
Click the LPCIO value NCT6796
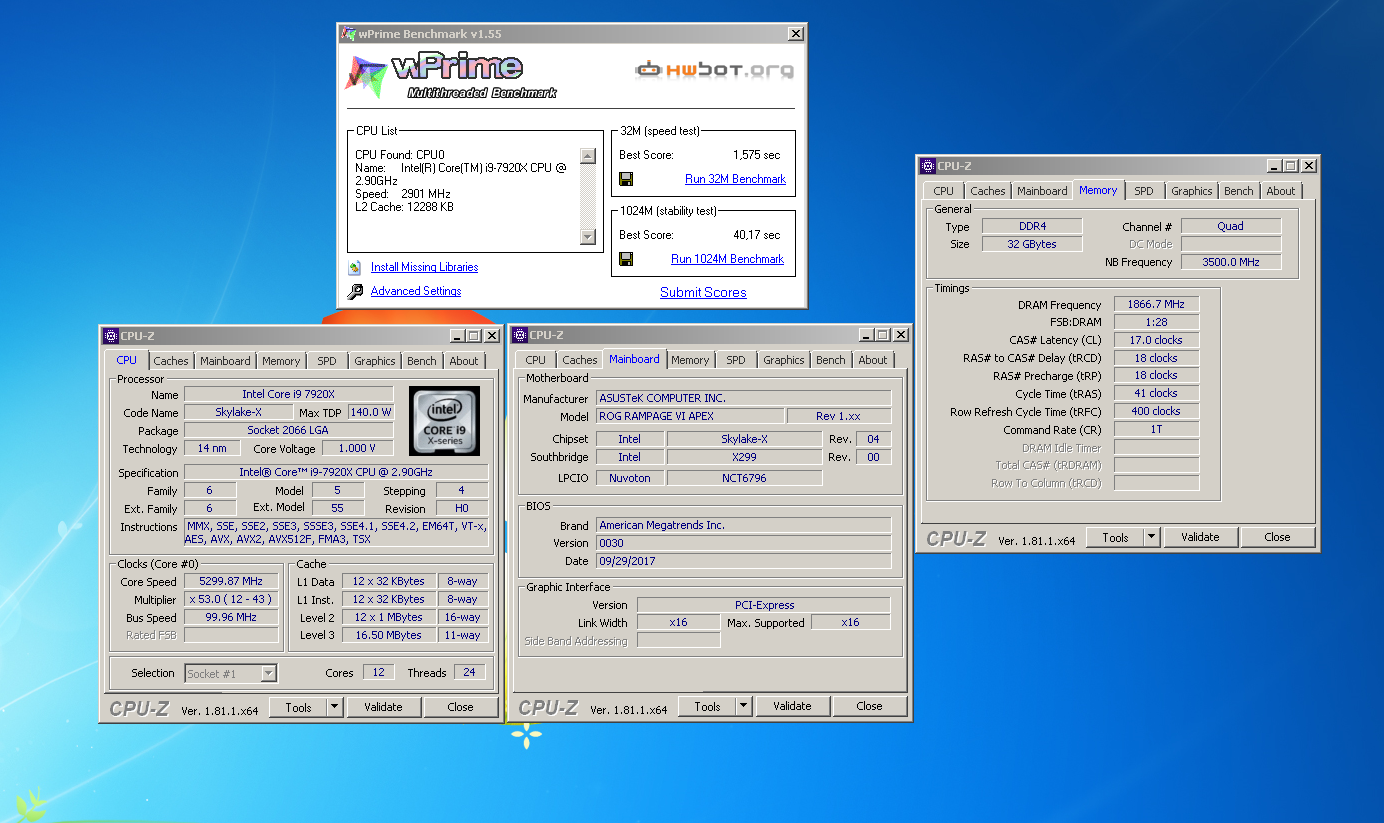(744, 478)
